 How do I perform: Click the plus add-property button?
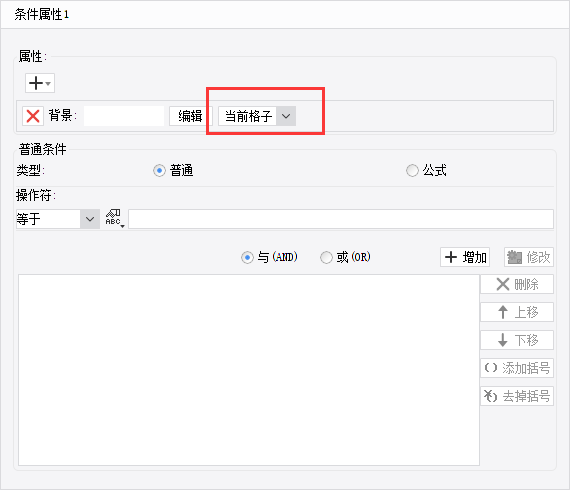point(40,83)
